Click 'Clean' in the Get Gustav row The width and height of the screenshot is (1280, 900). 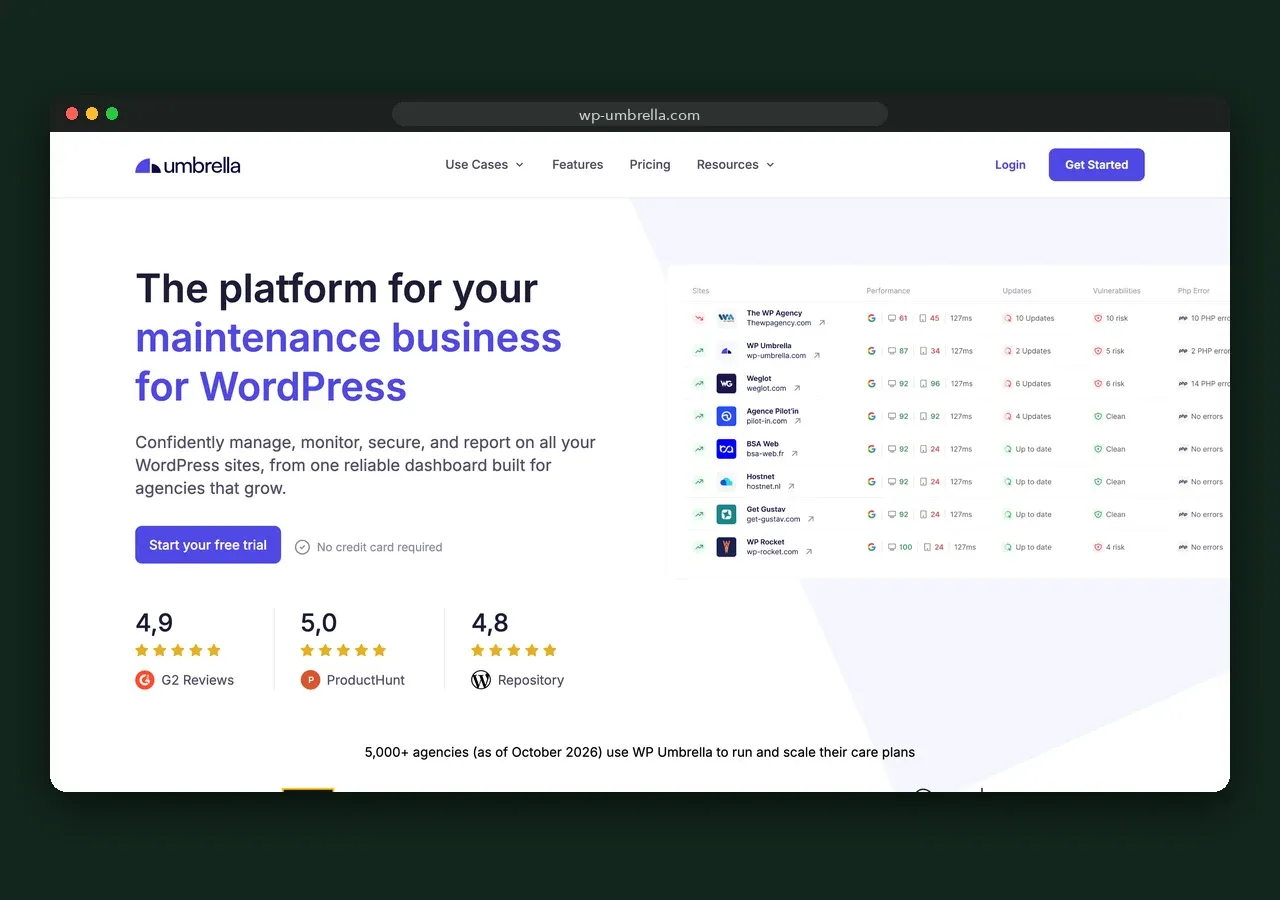tap(1109, 514)
